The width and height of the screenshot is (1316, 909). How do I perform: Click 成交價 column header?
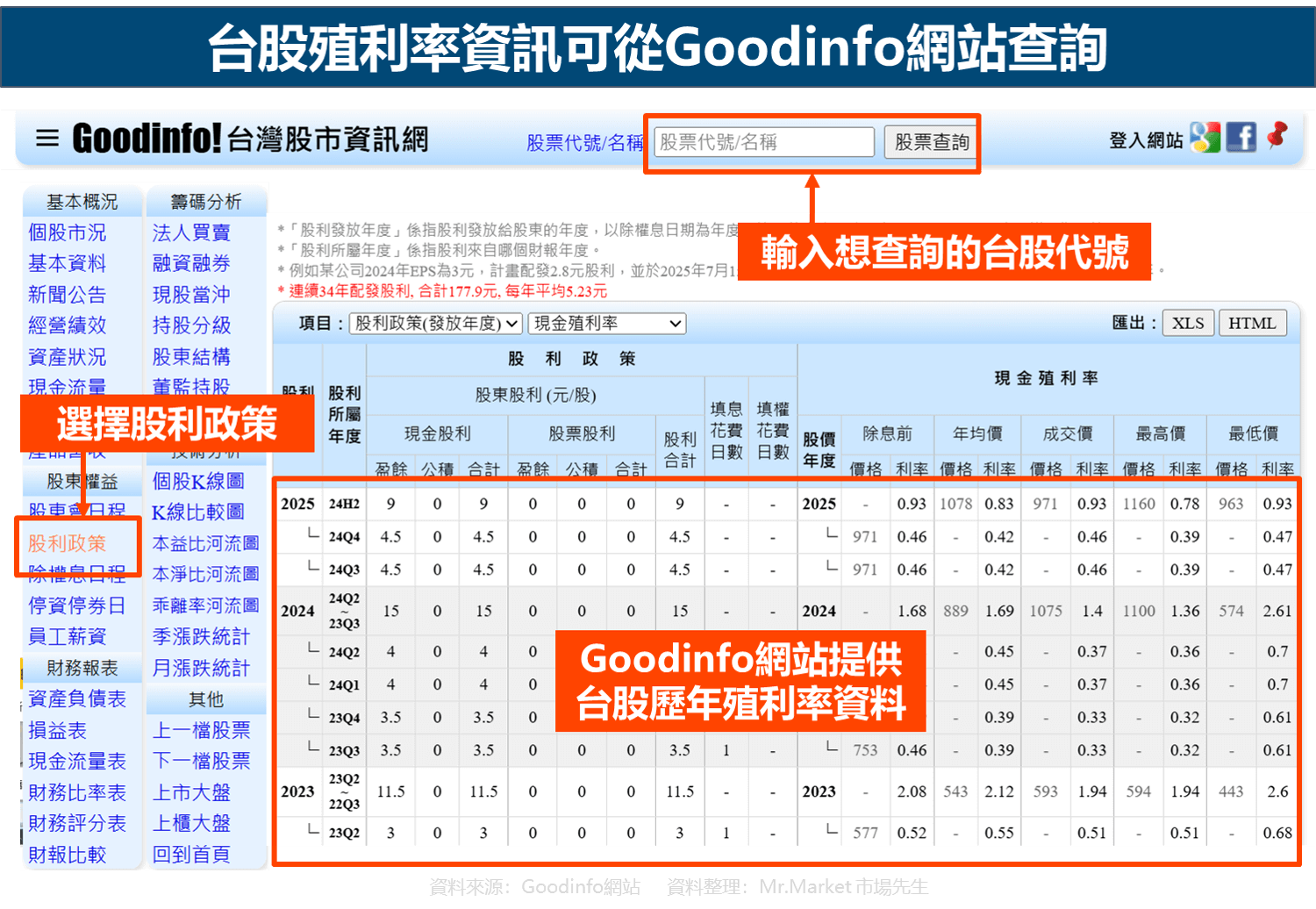point(1068,433)
